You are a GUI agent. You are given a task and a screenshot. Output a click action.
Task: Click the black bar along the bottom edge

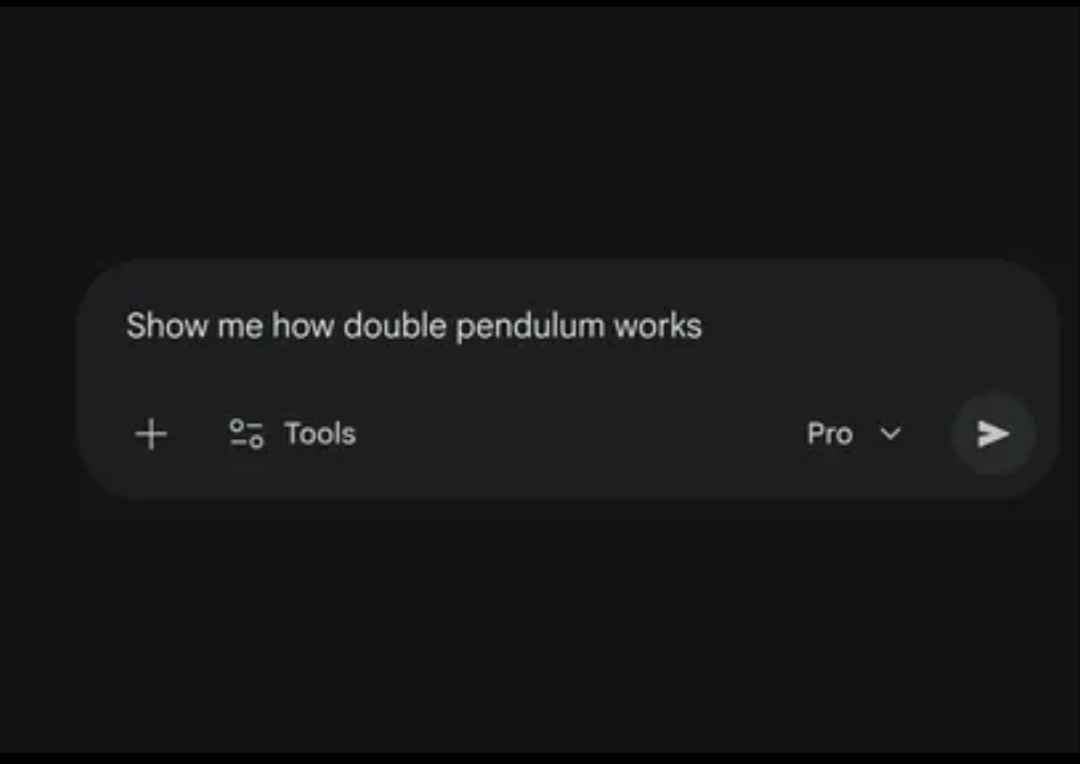point(540,758)
